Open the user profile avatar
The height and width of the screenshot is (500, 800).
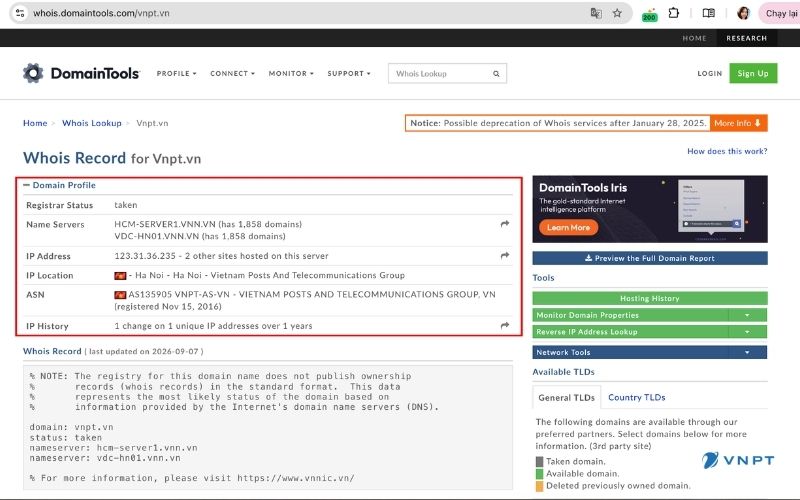point(743,13)
